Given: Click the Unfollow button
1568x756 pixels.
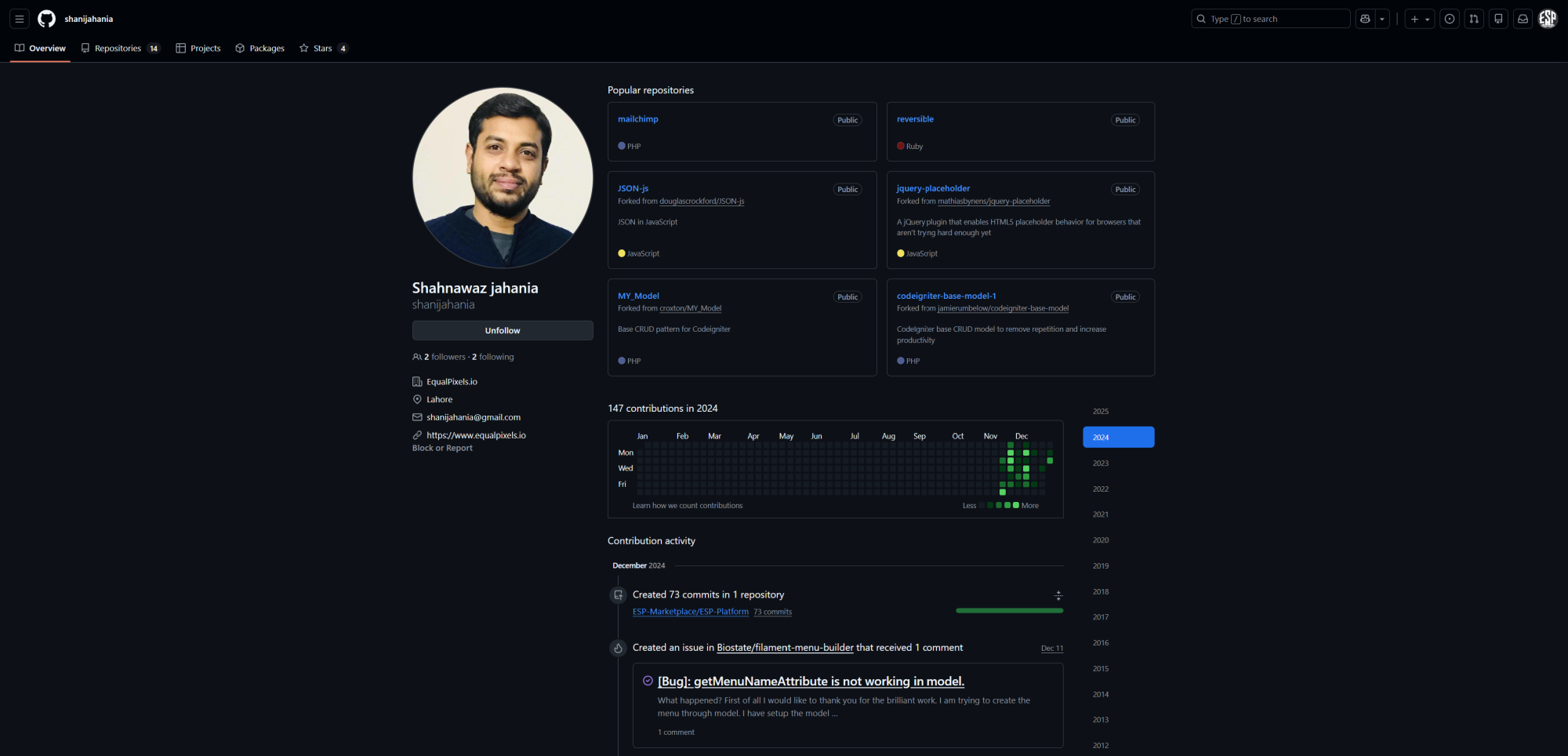Looking at the screenshot, I should [502, 330].
